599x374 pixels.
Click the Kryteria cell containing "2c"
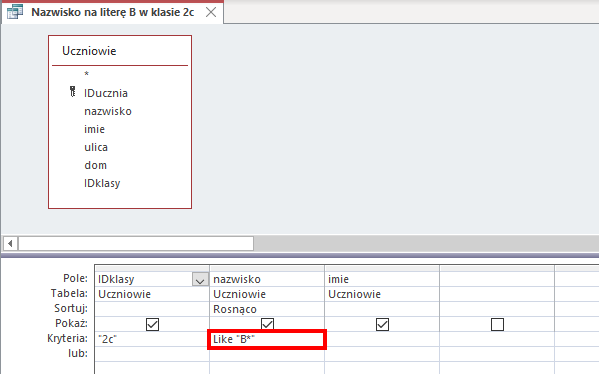tap(152, 339)
